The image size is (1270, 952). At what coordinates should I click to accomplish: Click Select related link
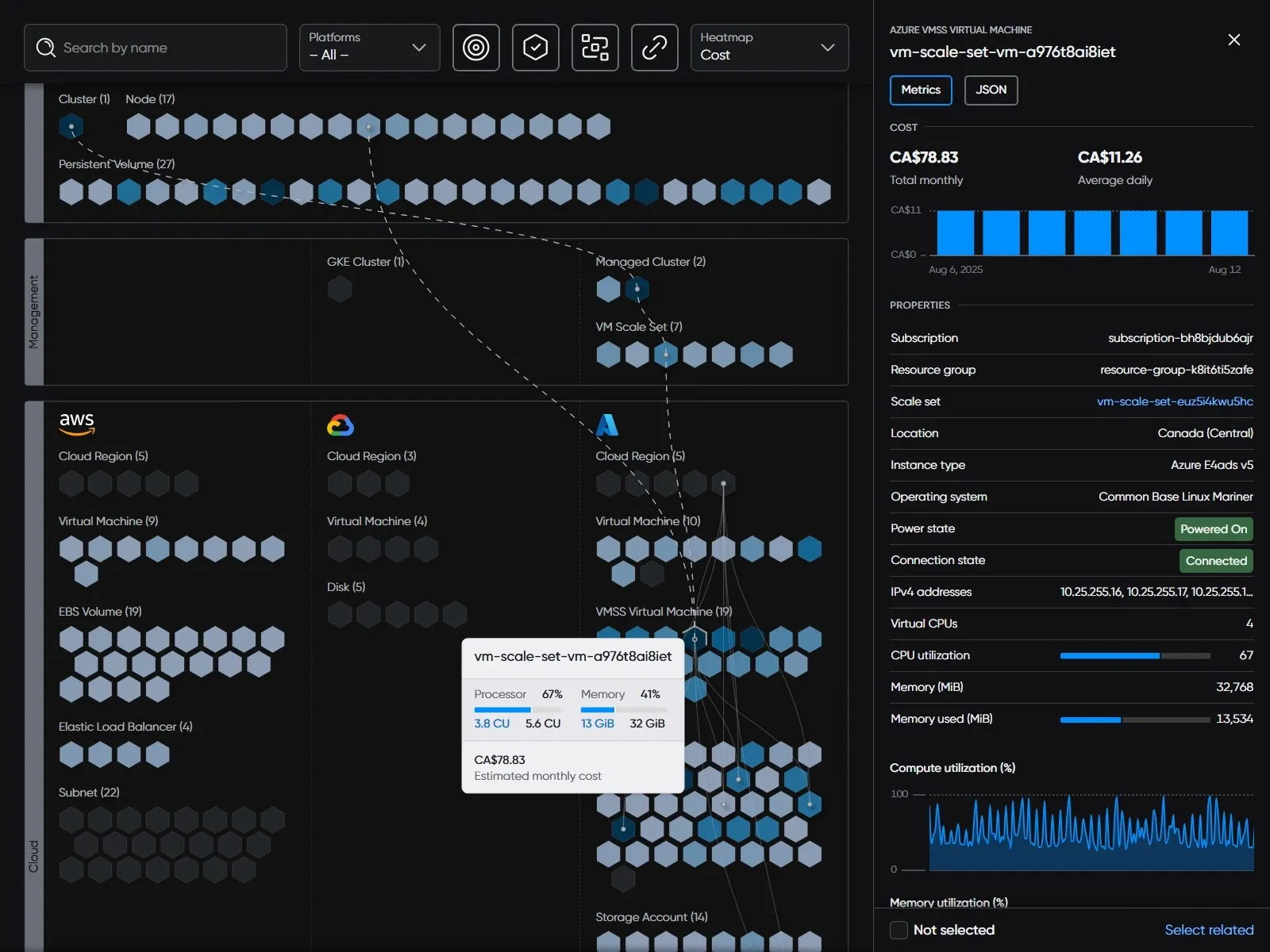pos(1209,930)
